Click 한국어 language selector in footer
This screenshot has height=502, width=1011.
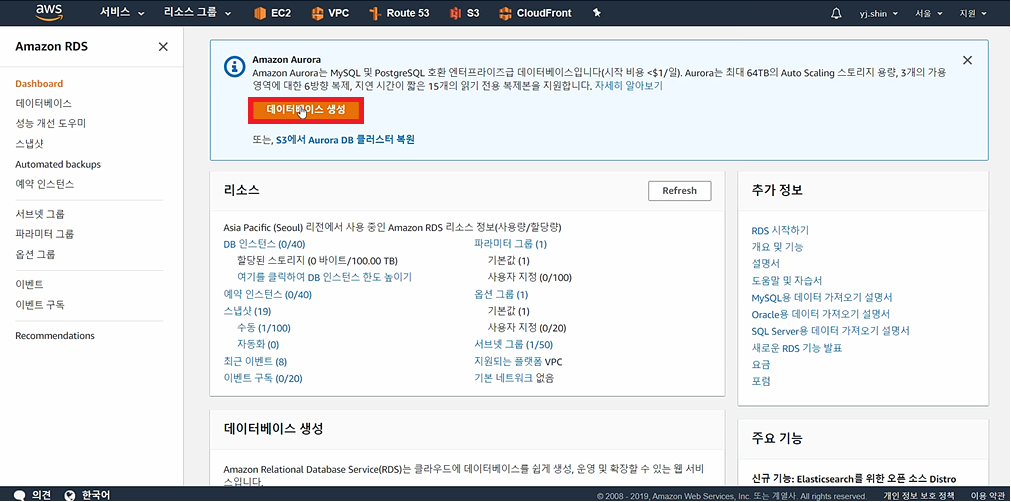[96, 496]
